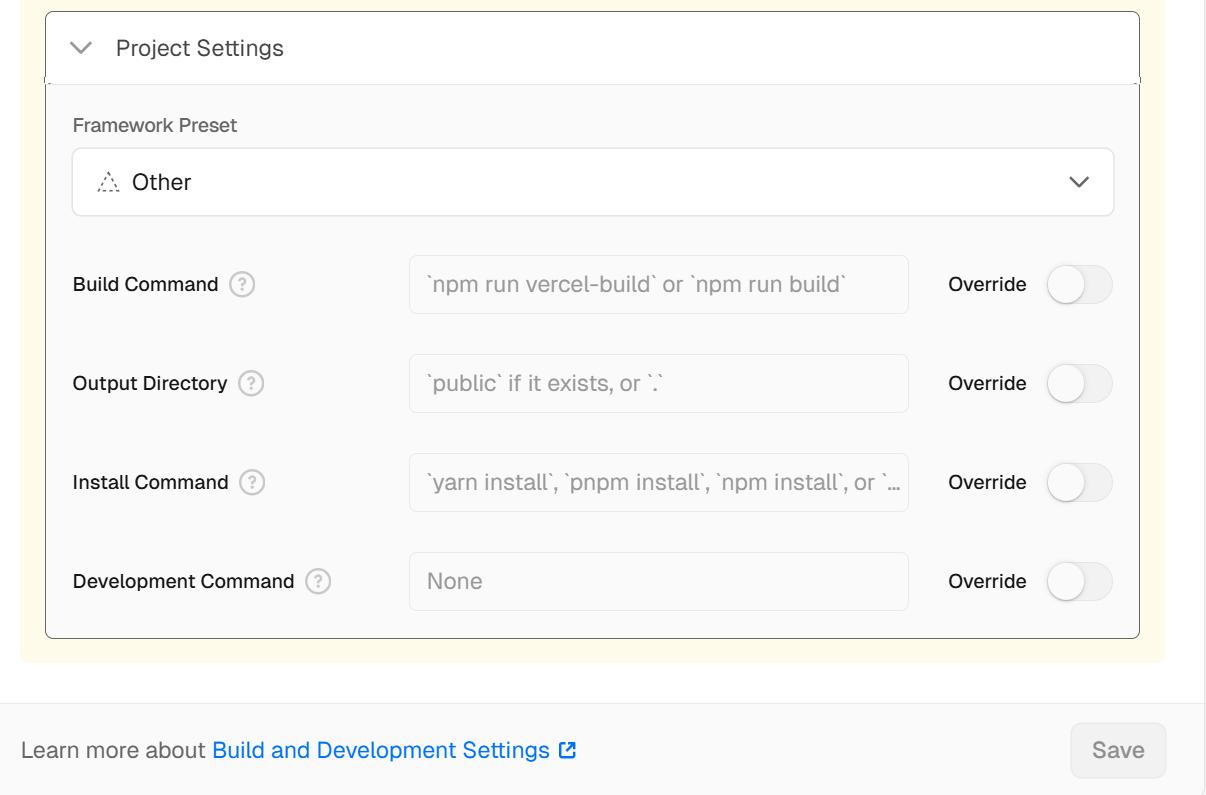The image size is (1206, 795).
Task: Select the Install Command input box
Action: [x=658, y=483]
